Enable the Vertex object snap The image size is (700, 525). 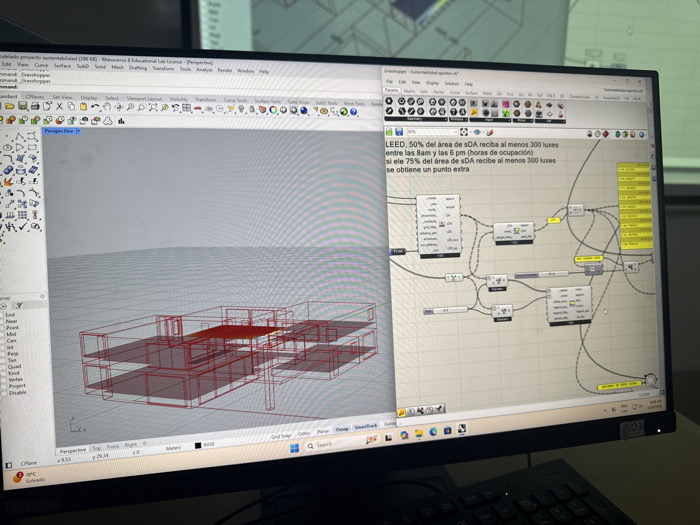tap(3, 379)
